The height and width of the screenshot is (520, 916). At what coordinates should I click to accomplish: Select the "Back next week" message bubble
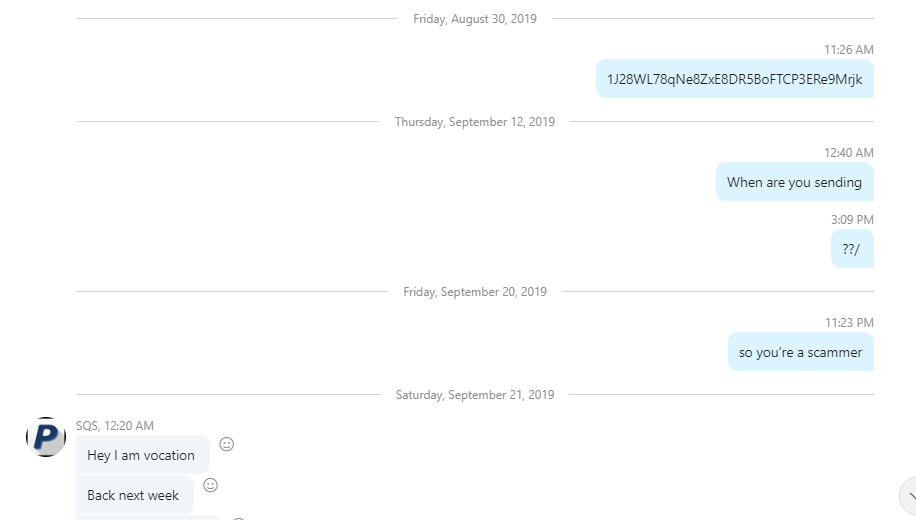[x=134, y=494]
